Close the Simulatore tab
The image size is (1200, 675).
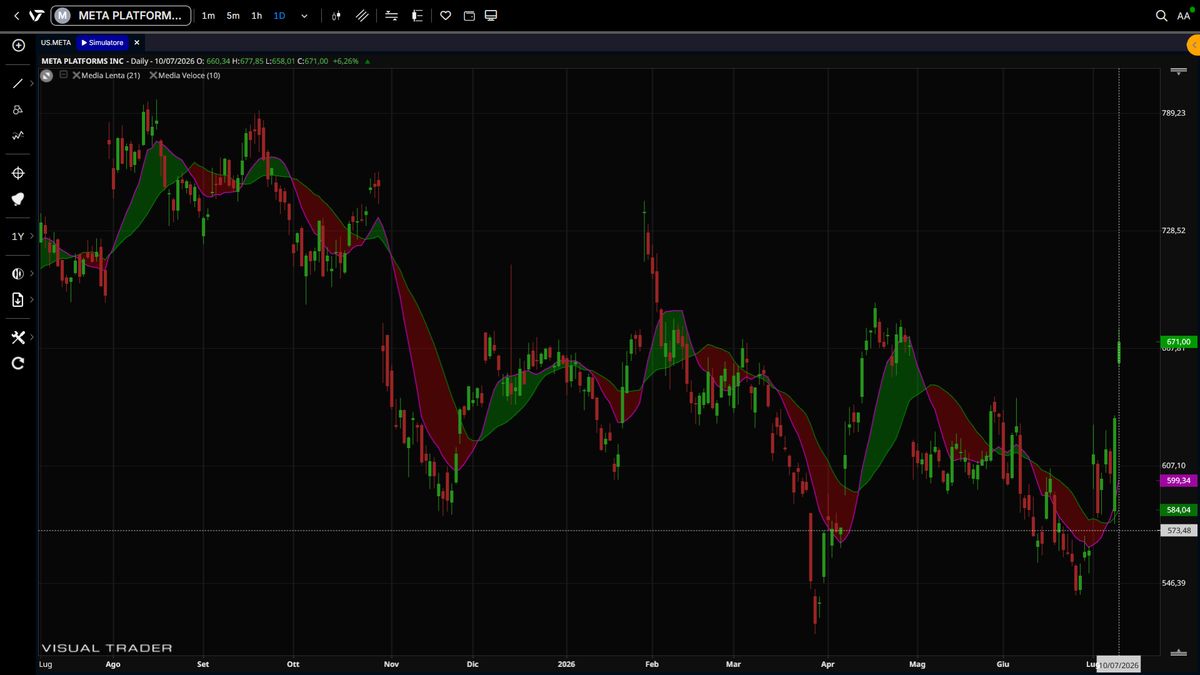pos(136,43)
